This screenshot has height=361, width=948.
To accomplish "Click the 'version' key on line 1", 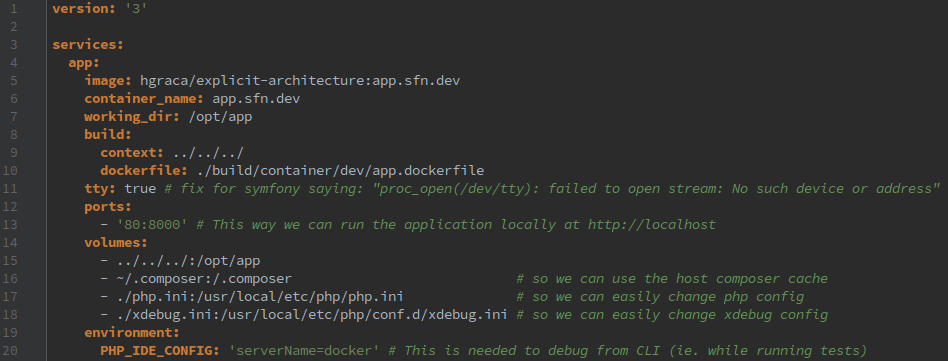I will pos(84,9).
